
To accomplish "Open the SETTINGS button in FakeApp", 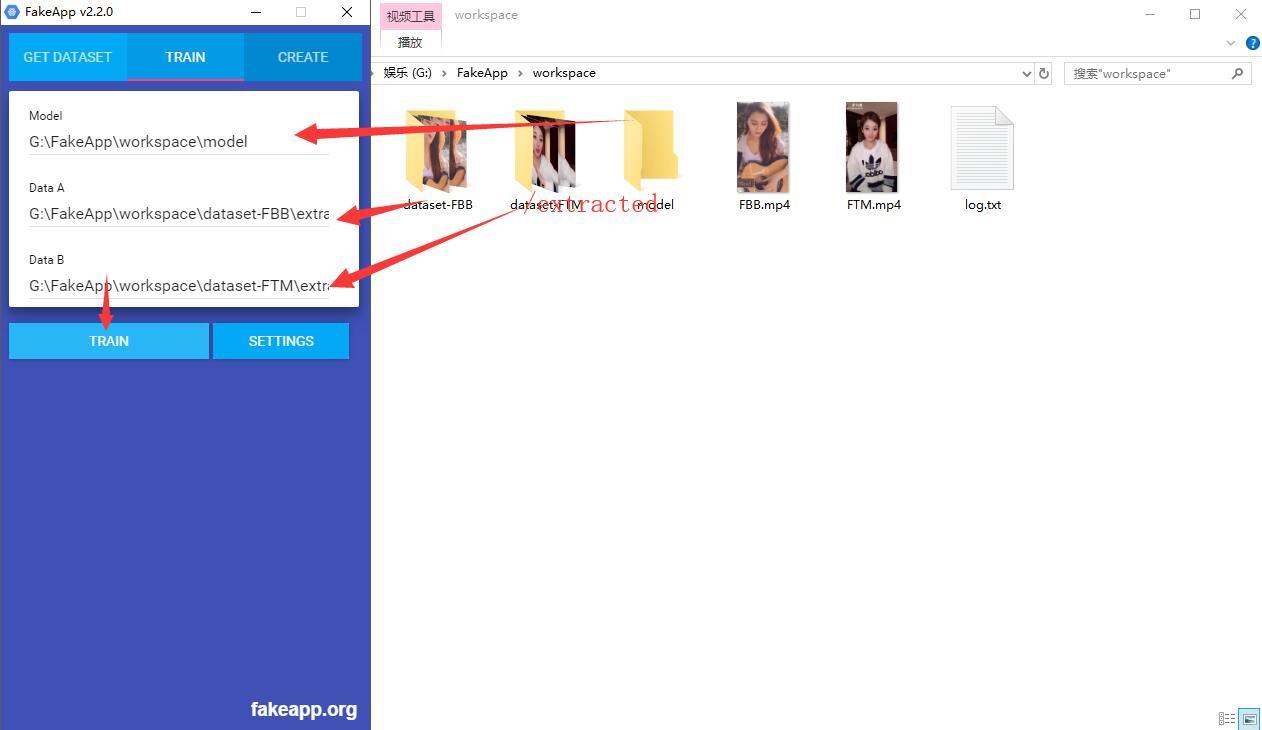I will (x=281, y=341).
